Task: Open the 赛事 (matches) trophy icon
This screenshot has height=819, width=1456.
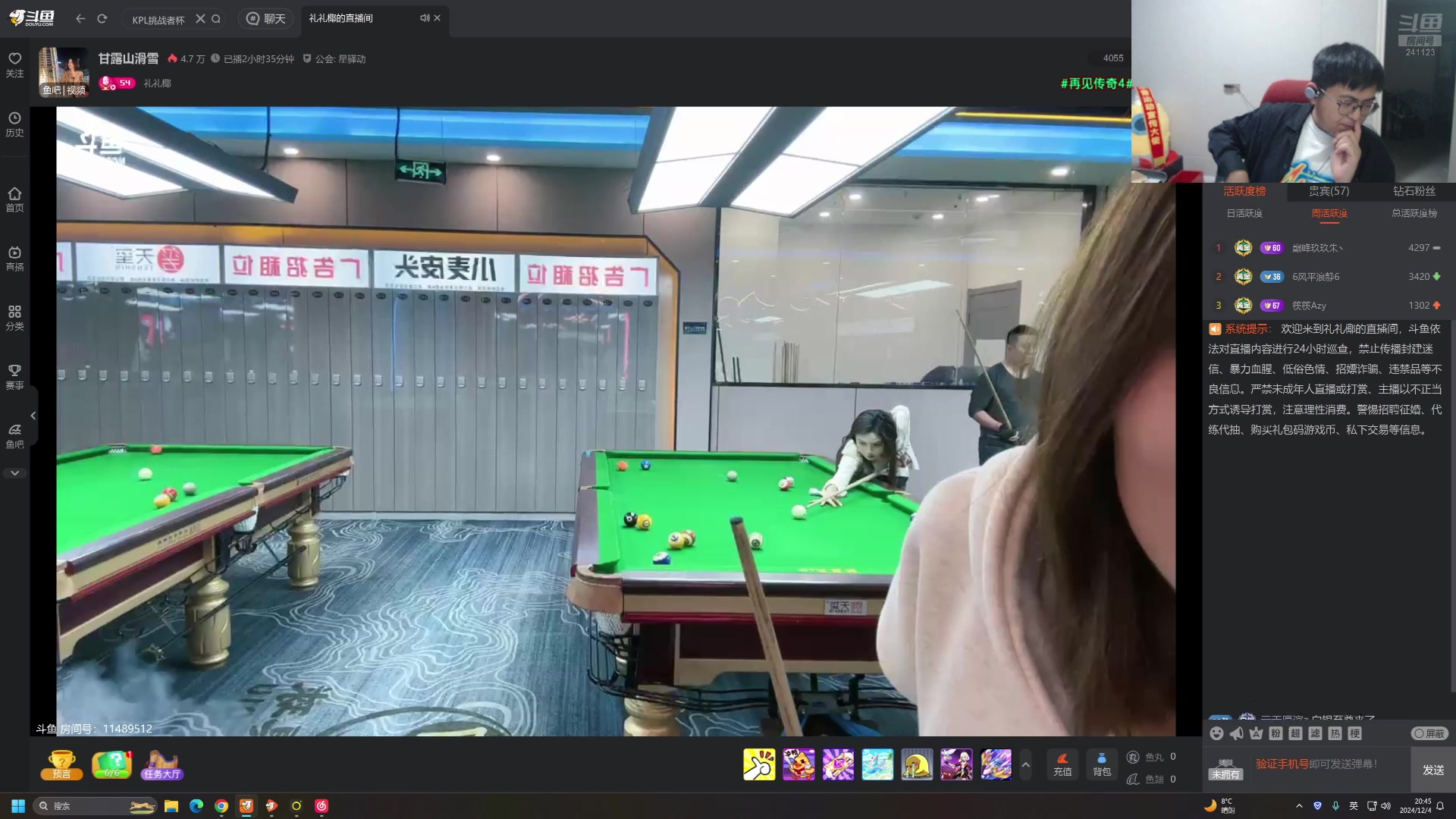Action: click(x=14, y=377)
